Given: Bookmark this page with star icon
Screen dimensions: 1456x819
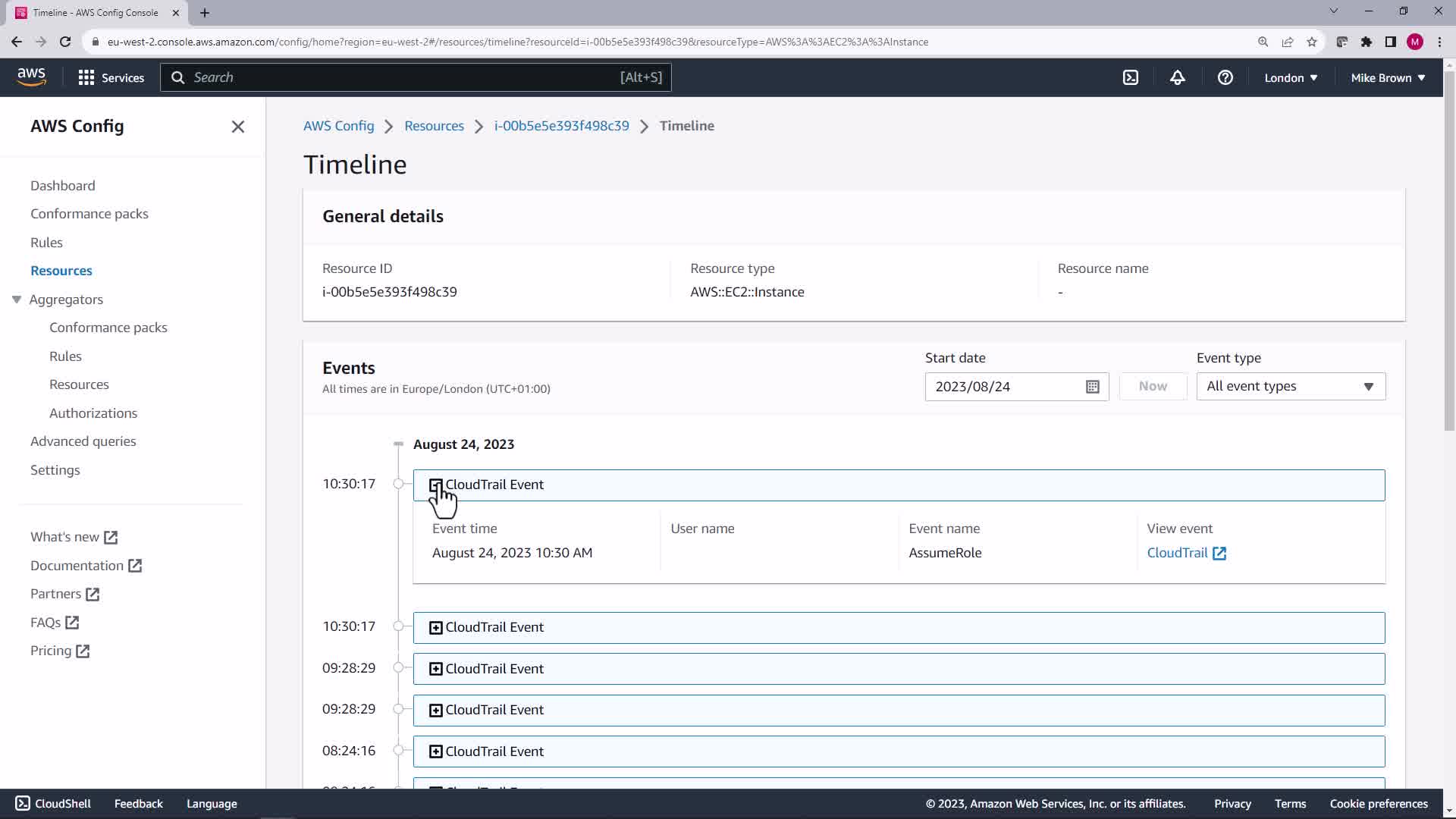Looking at the screenshot, I should click(1312, 42).
